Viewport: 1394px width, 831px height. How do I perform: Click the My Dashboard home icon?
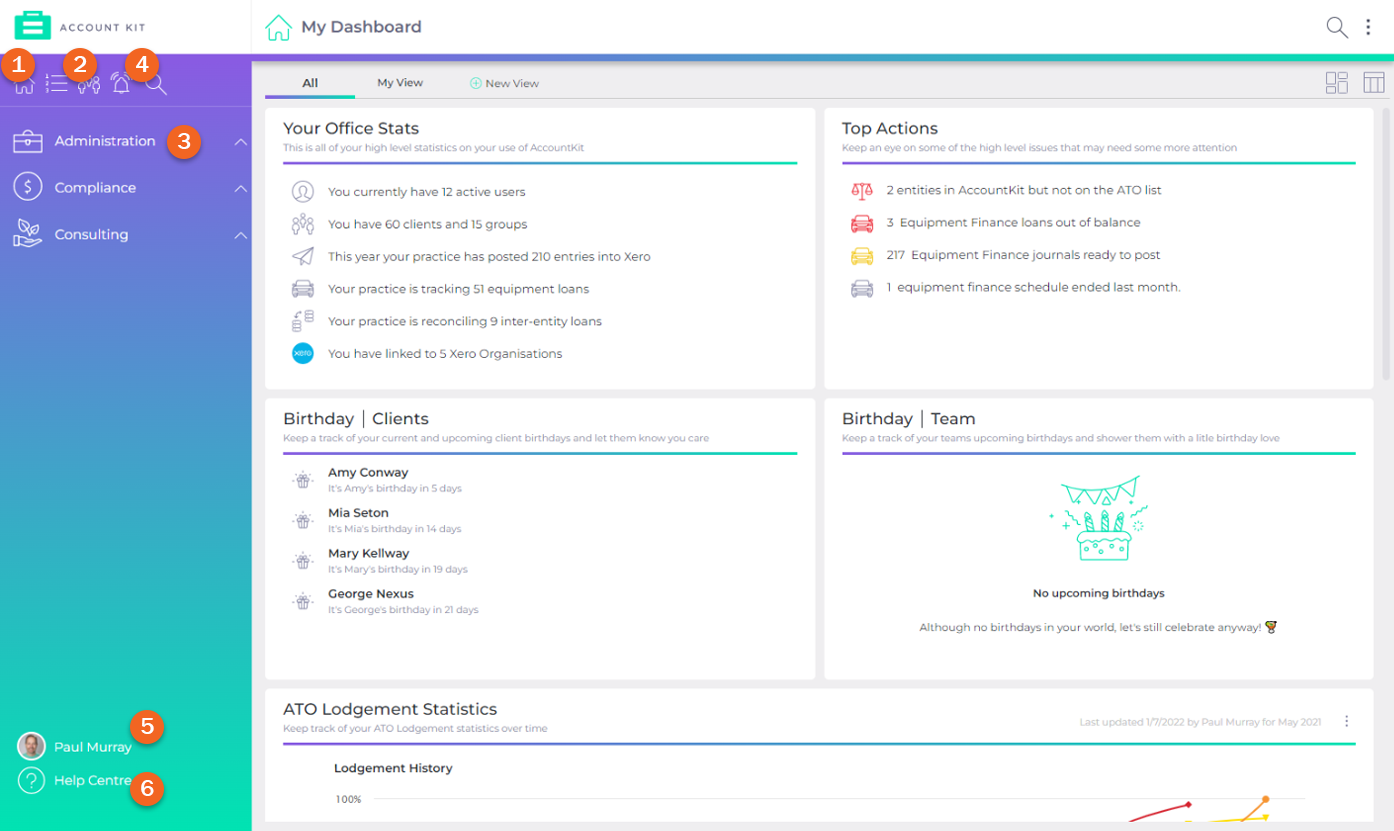pos(278,27)
